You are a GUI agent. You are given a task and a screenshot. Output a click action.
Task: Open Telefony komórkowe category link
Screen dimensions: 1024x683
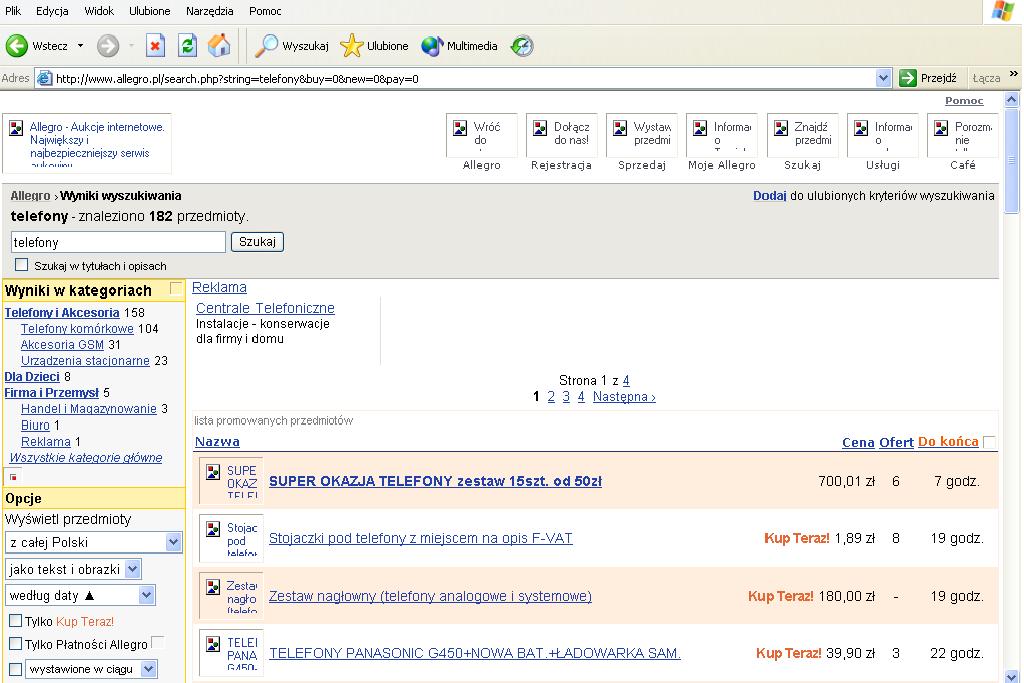[x=77, y=328]
